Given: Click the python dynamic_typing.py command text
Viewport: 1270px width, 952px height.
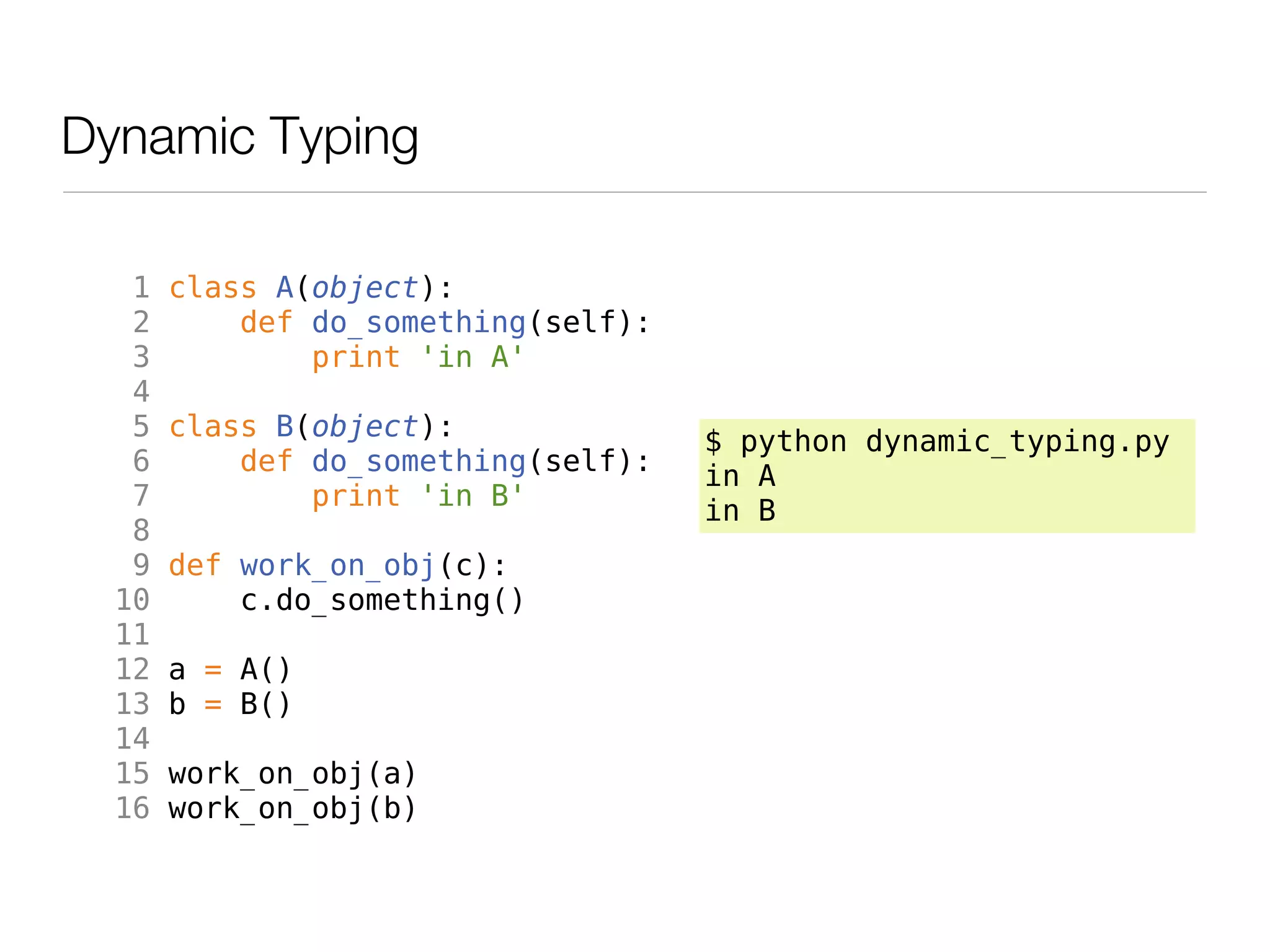Looking at the screenshot, I should pyautogui.click(x=937, y=442).
